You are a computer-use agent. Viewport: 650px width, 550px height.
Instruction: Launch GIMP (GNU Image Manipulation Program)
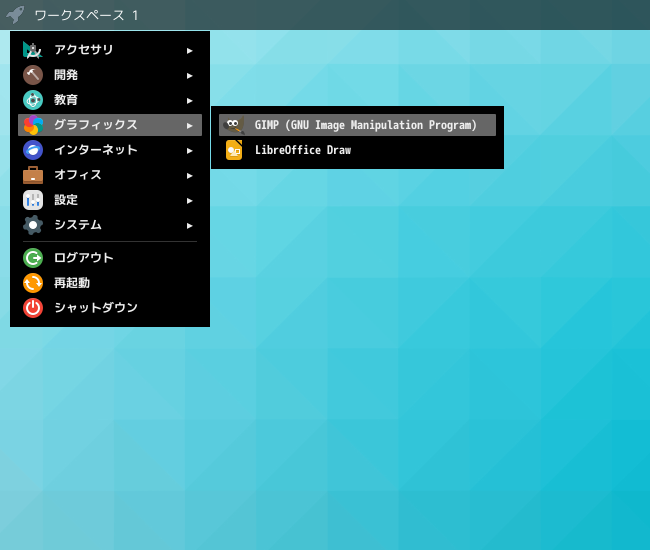(x=357, y=125)
